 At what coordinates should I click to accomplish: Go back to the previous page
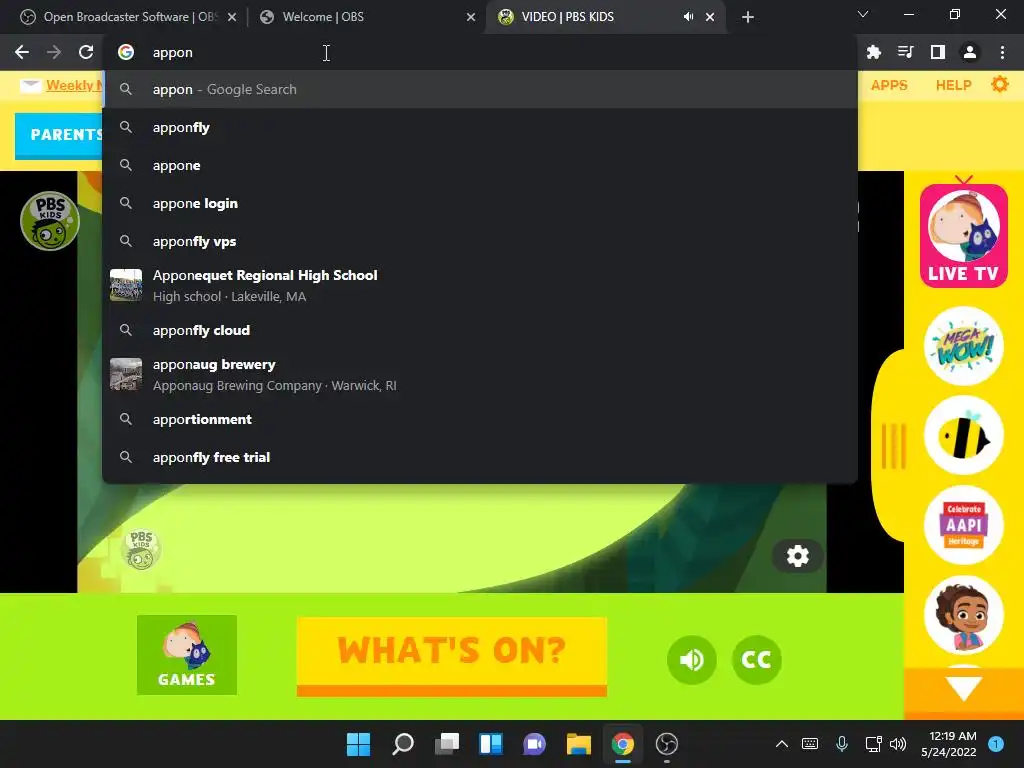click(22, 52)
